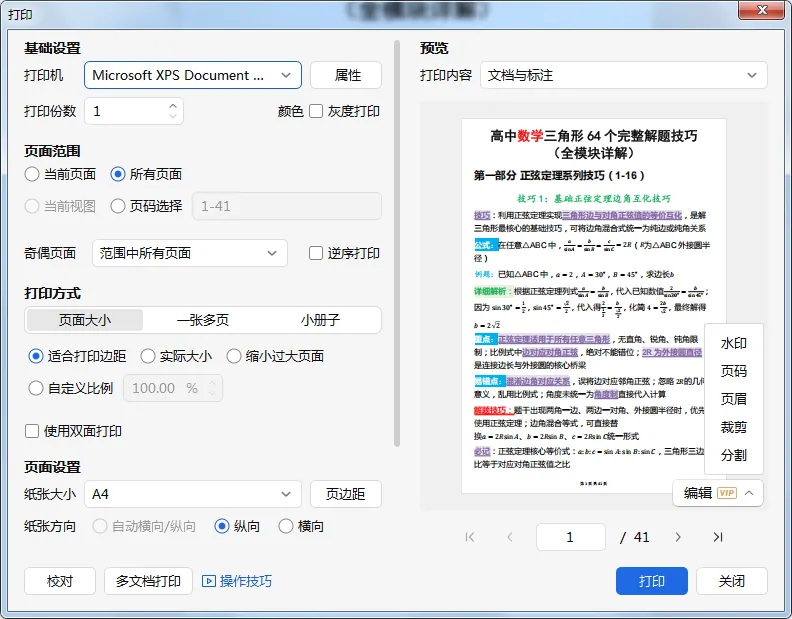Click the video icon beside 操作技巧

(209, 581)
